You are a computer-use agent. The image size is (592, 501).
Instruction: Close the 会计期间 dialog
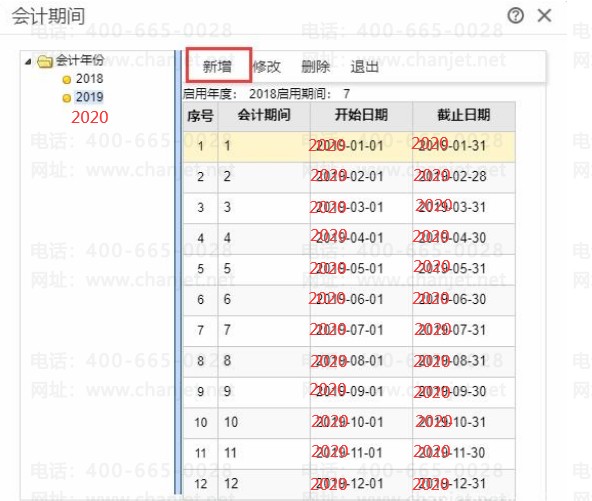coord(544,16)
